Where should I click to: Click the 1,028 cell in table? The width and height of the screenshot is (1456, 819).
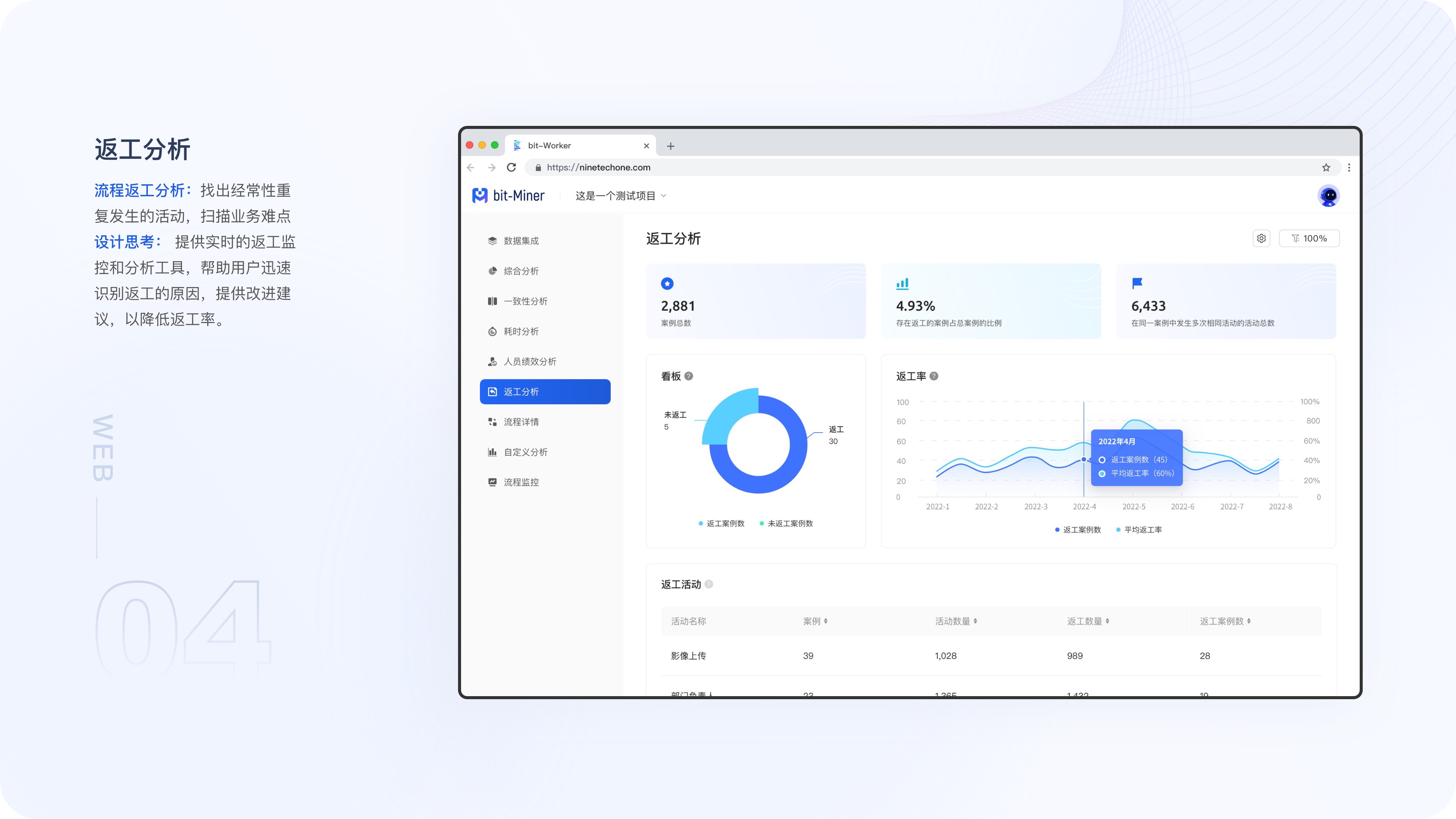(946, 656)
